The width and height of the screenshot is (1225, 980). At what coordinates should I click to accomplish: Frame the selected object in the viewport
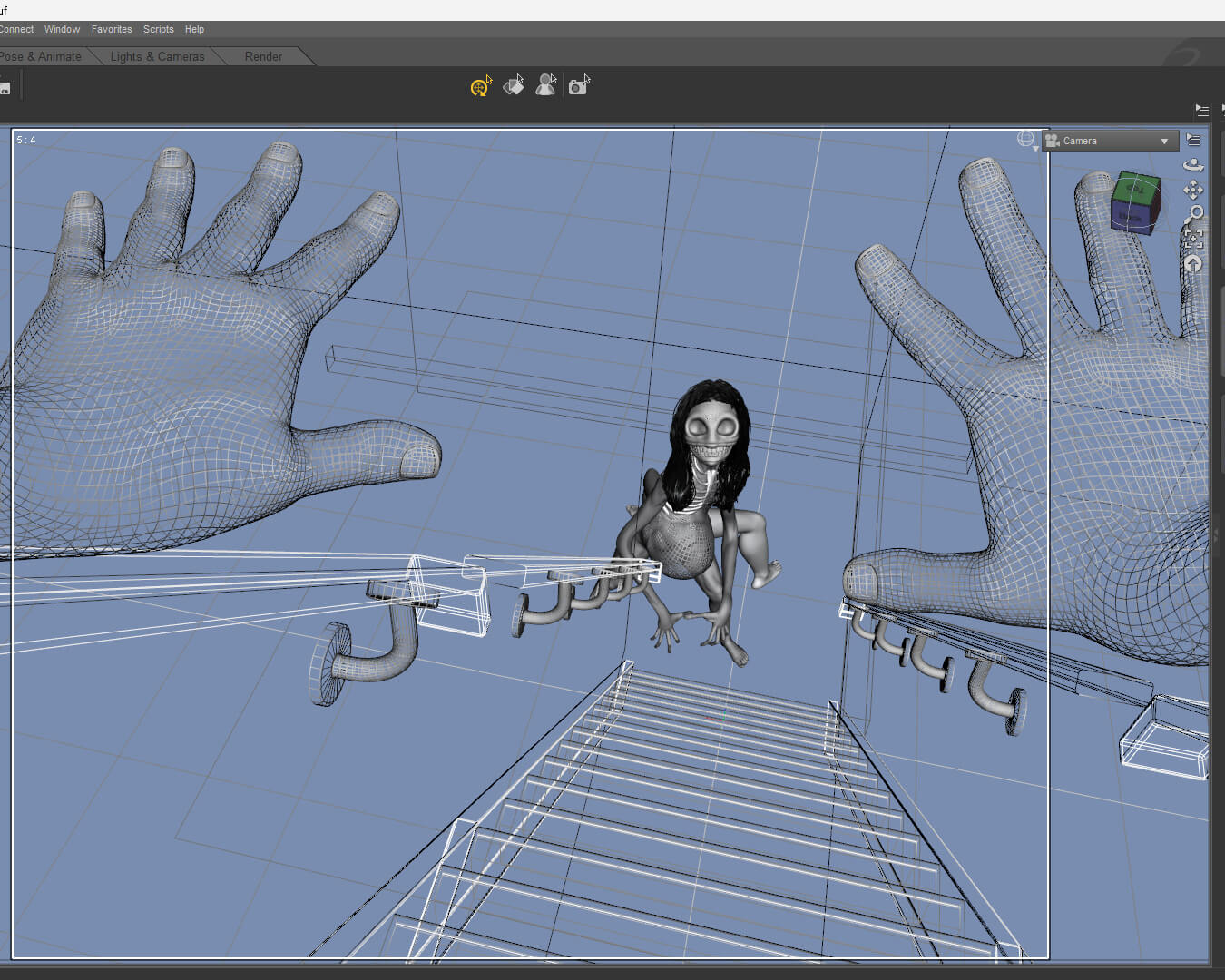(x=1193, y=239)
